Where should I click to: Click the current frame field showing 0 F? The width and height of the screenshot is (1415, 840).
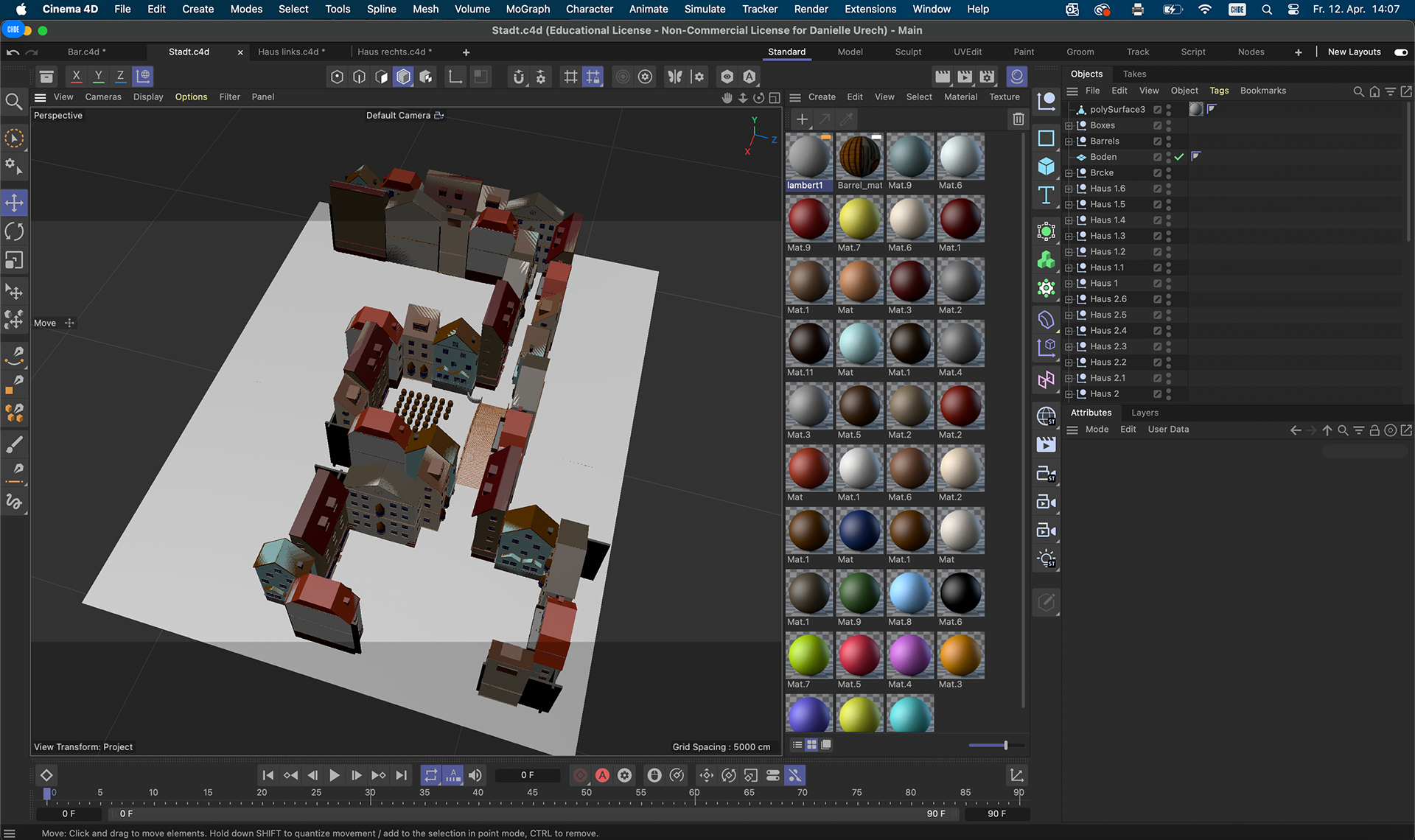click(527, 775)
